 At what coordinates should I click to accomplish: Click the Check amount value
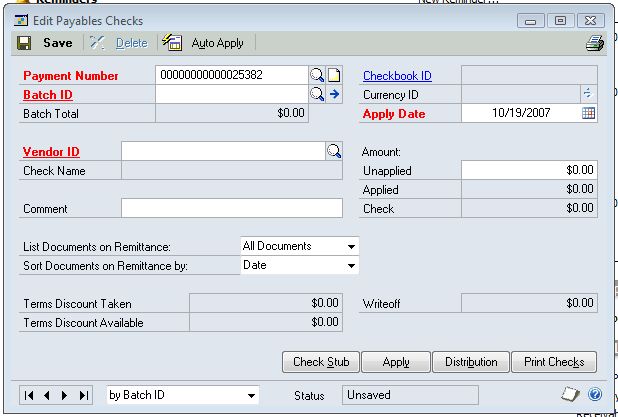click(579, 208)
